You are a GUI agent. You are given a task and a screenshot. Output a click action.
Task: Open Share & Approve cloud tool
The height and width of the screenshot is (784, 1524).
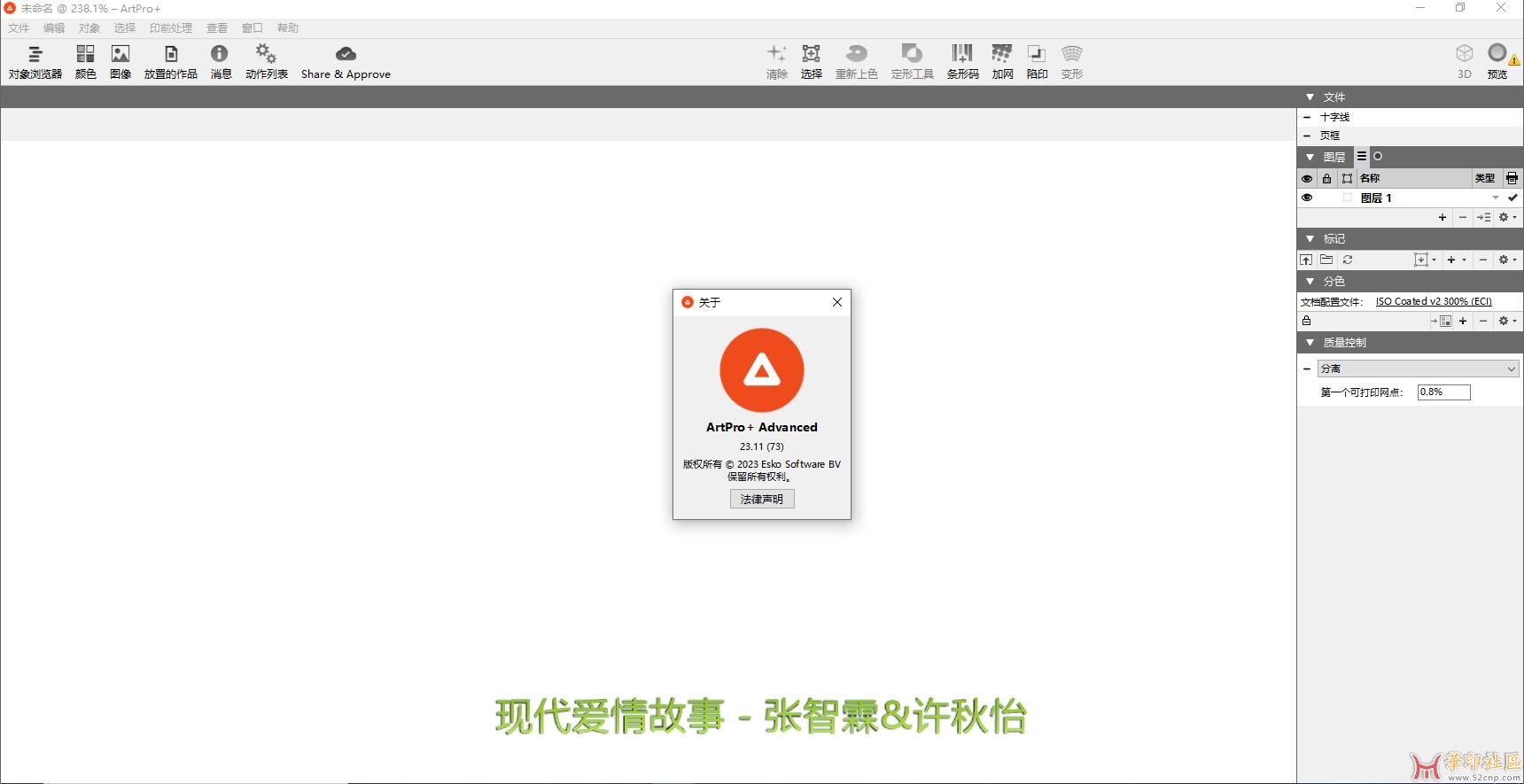coord(346,62)
